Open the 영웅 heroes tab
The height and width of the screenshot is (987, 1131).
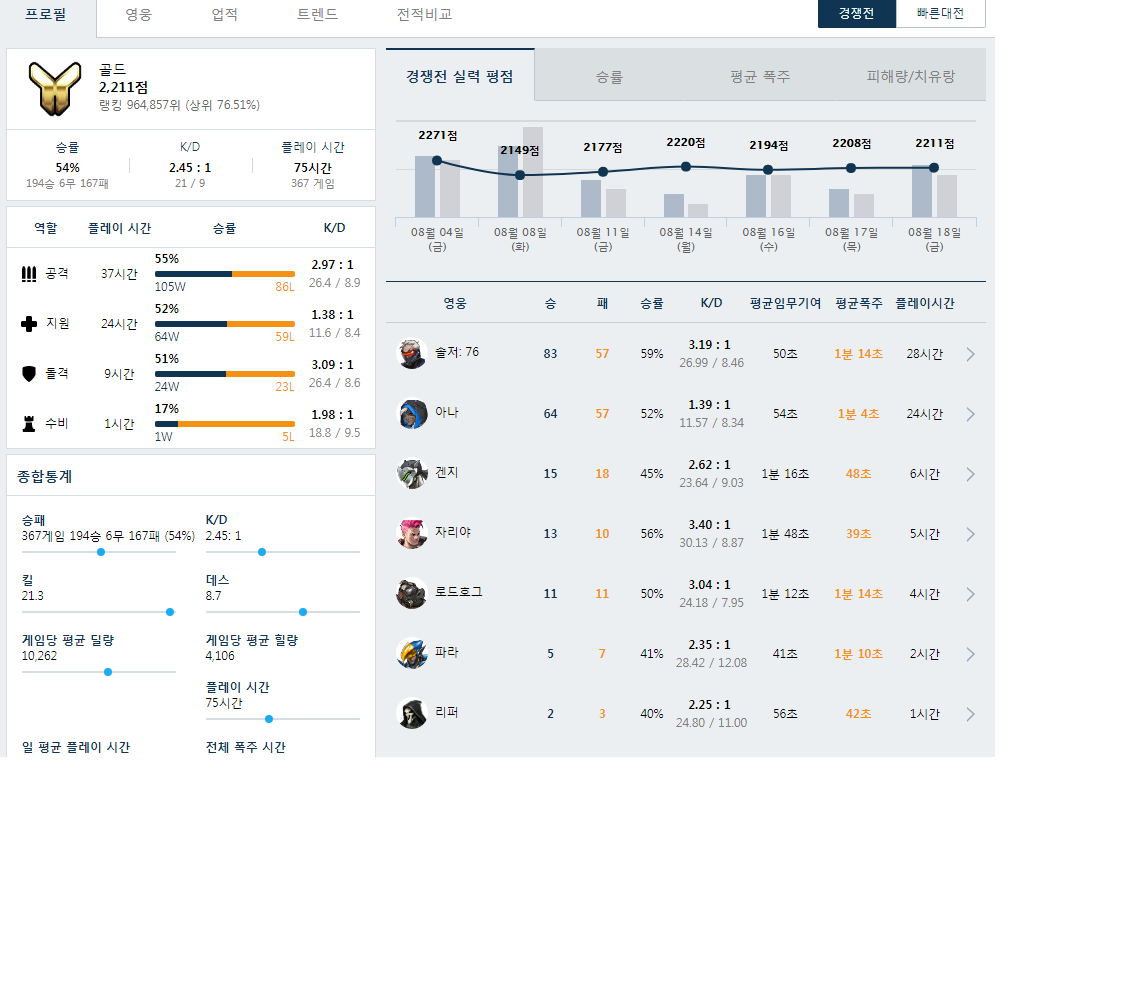tap(139, 14)
